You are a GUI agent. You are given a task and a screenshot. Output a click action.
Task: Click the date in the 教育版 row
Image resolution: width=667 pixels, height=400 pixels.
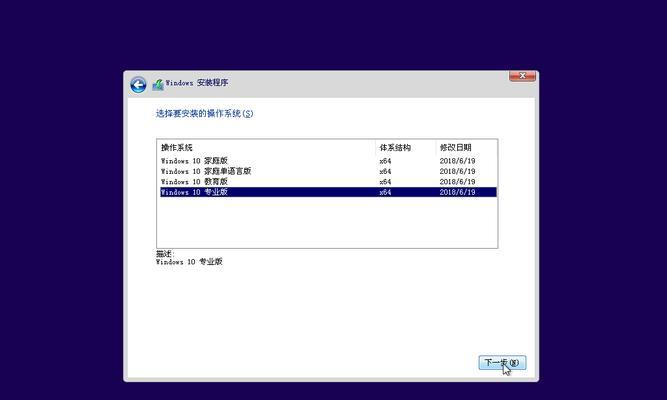tap(457, 182)
